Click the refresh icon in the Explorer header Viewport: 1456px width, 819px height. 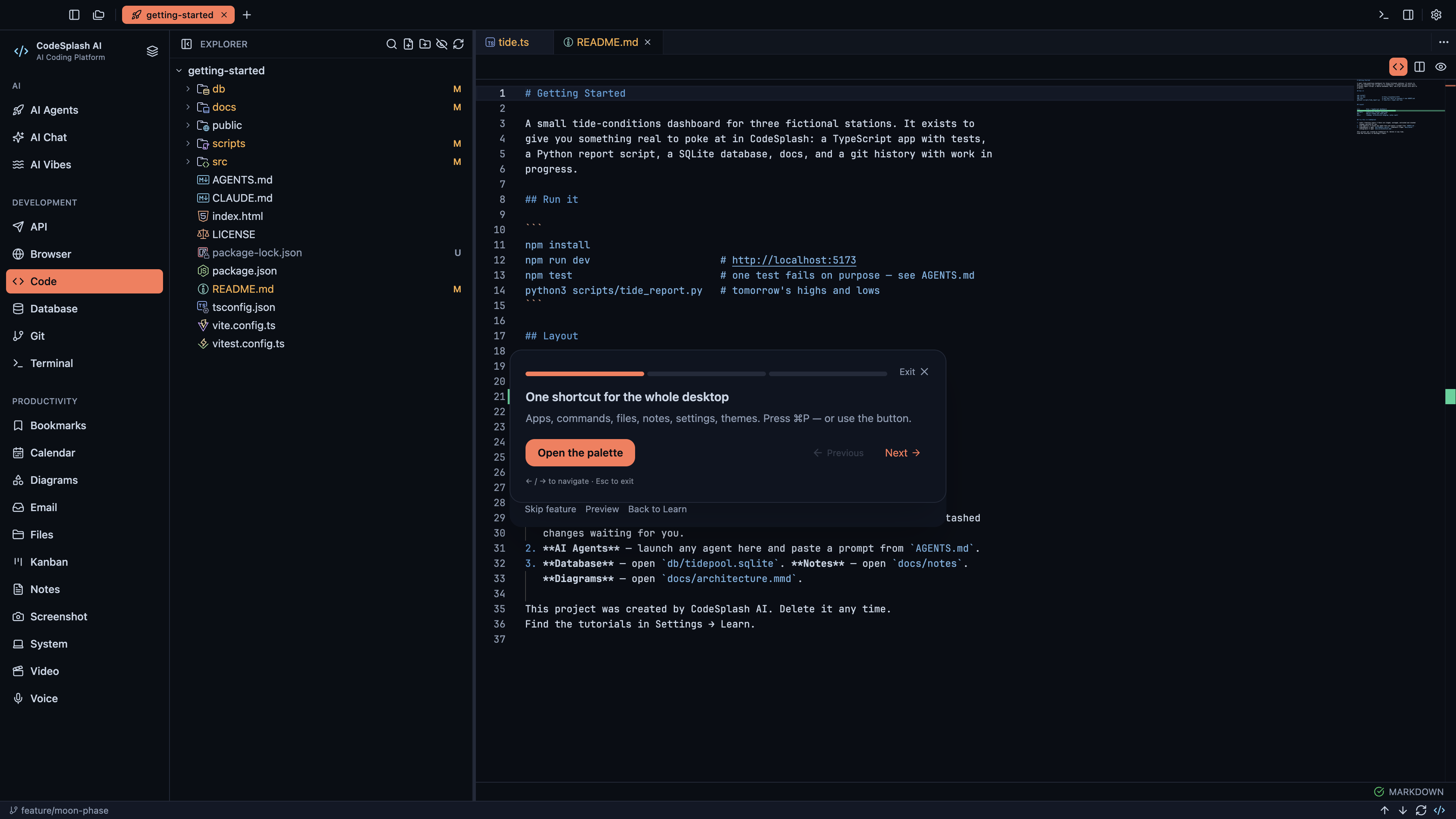458,44
